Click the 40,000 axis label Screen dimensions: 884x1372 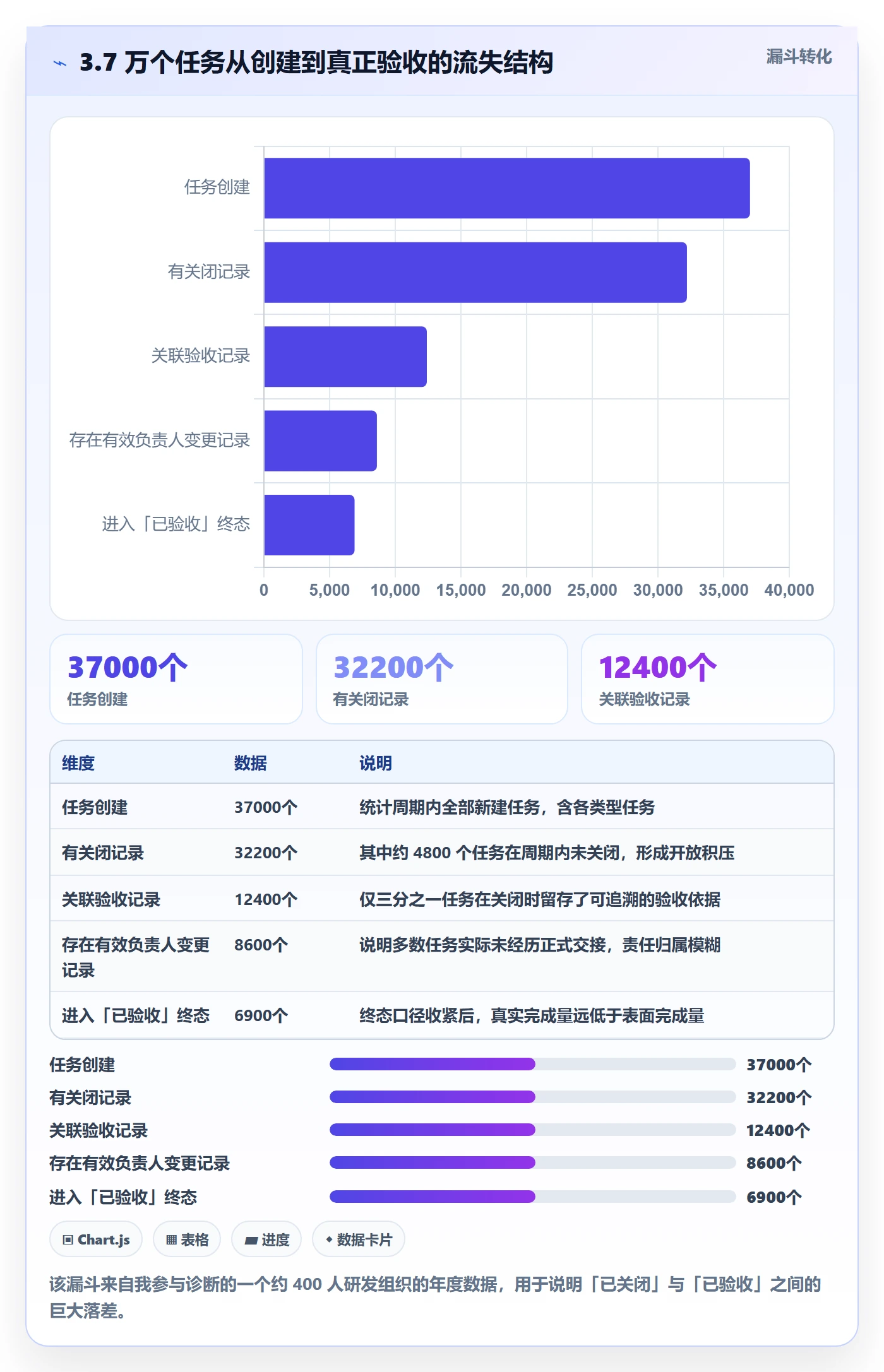(x=789, y=590)
